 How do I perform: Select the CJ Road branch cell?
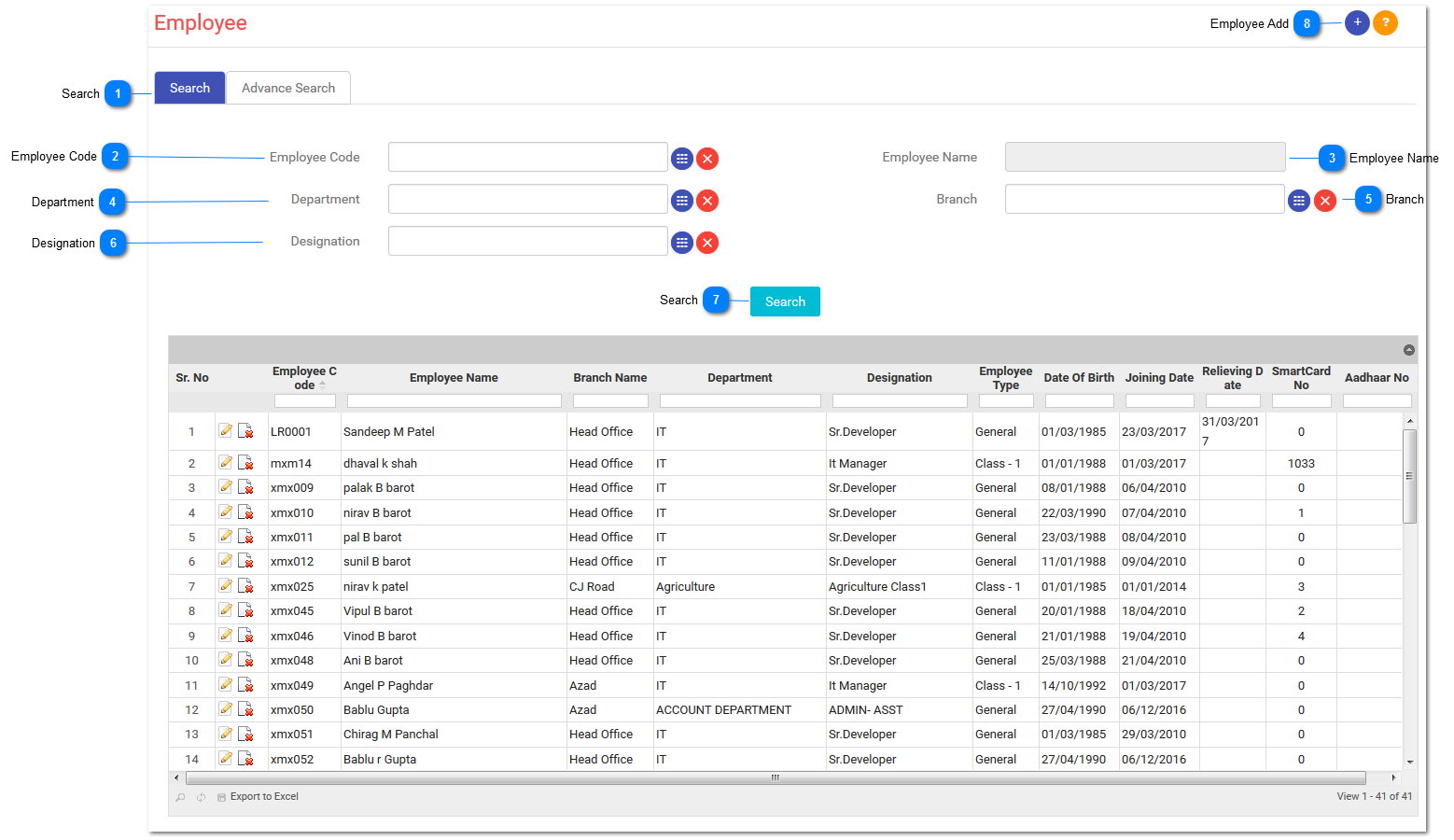pyautogui.click(x=609, y=587)
